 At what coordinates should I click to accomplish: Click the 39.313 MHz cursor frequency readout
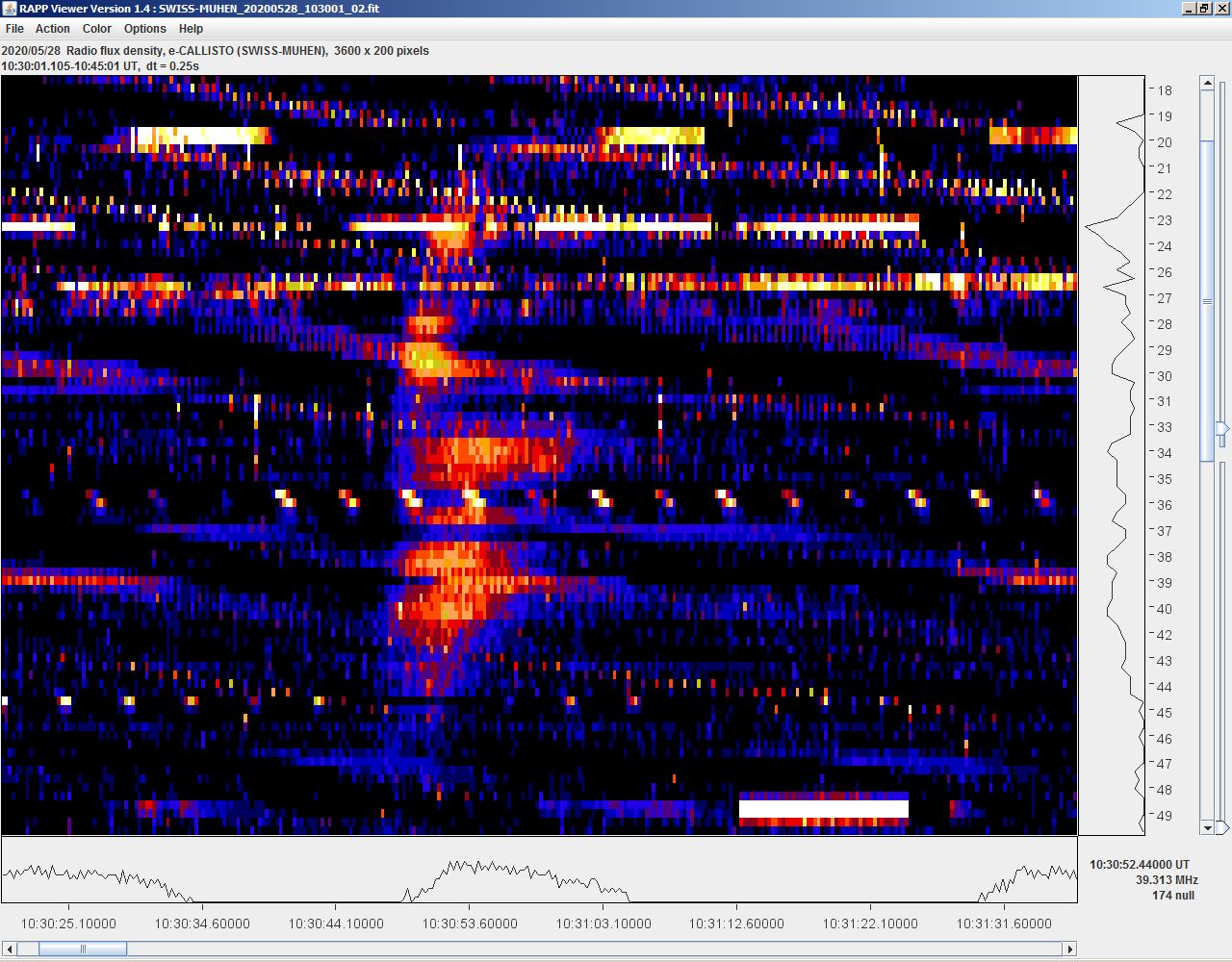(x=1167, y=880)
